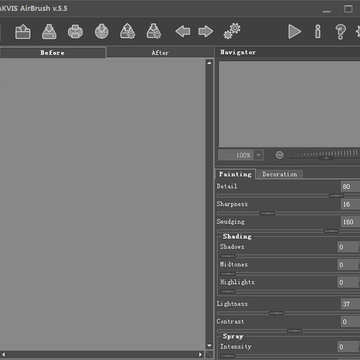The width and height of the screenshot is (360, 360).
Task: Click the vertical scrollbar up arrow
Action: [x=209, y=63]
